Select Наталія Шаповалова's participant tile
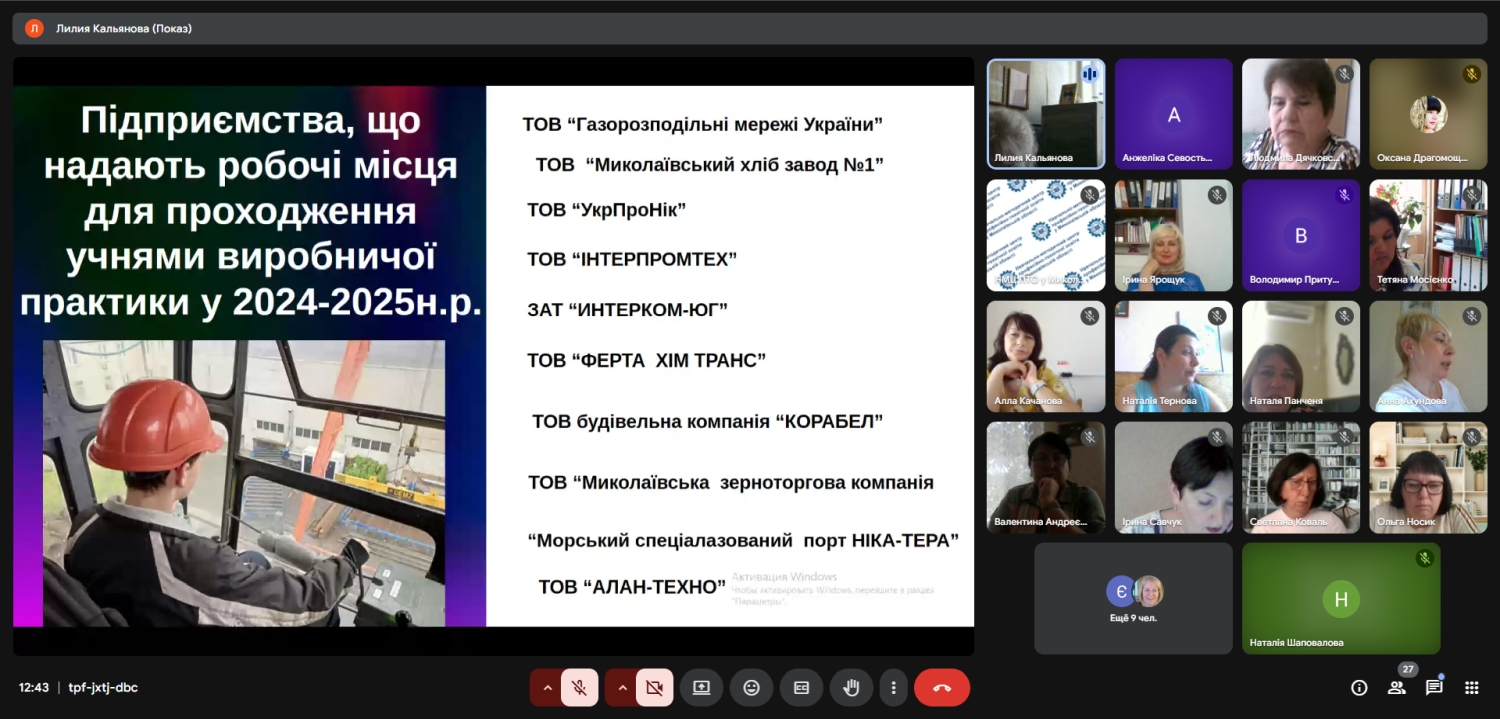The width and height of the screenshot is (1500, 719). [1341, 598]
